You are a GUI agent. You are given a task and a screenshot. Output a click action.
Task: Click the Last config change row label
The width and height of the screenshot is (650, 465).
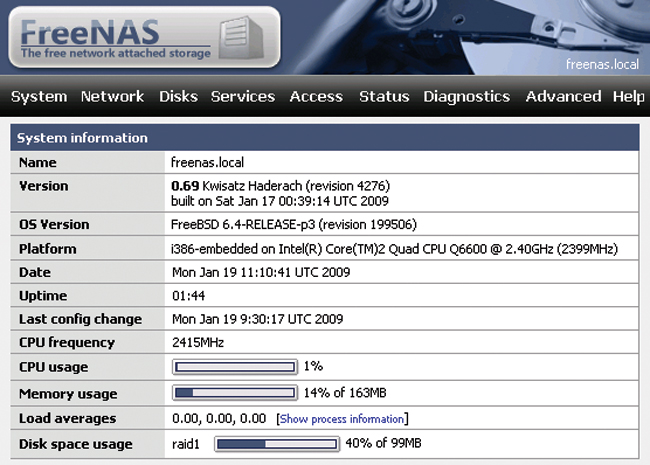(x=80, y=320)
